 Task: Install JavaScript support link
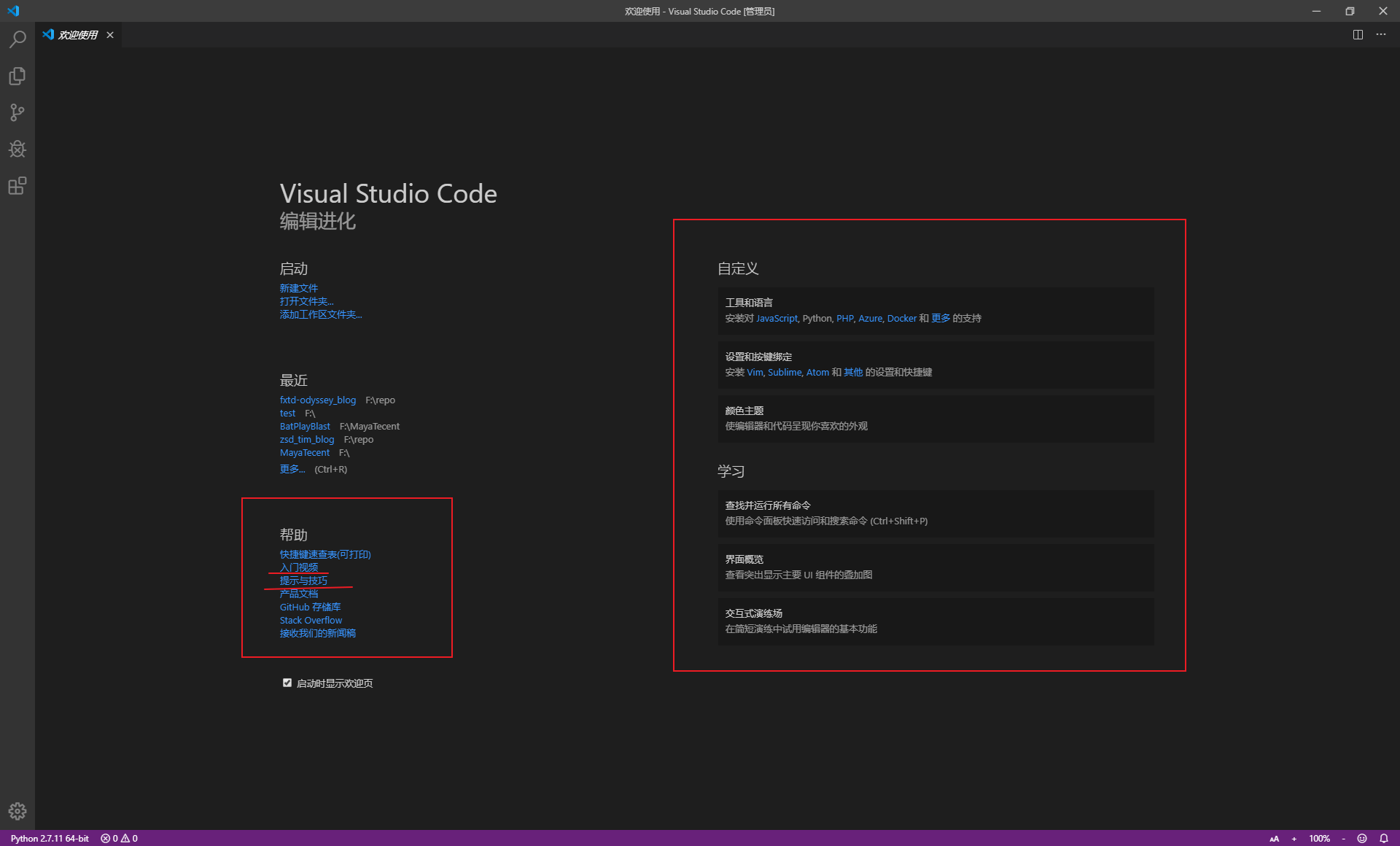(777, 318)
